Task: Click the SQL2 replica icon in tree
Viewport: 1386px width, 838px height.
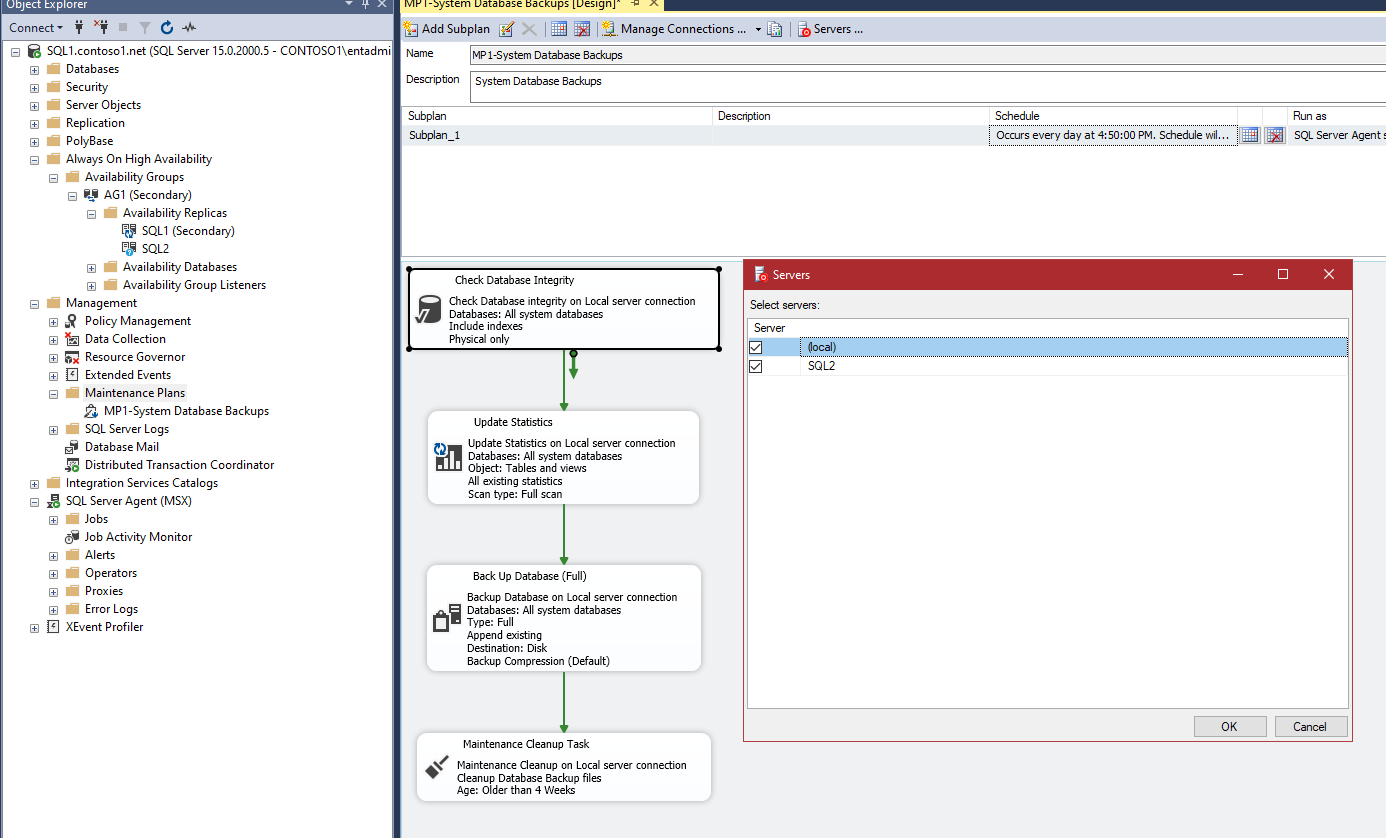Action: [129, 249]
